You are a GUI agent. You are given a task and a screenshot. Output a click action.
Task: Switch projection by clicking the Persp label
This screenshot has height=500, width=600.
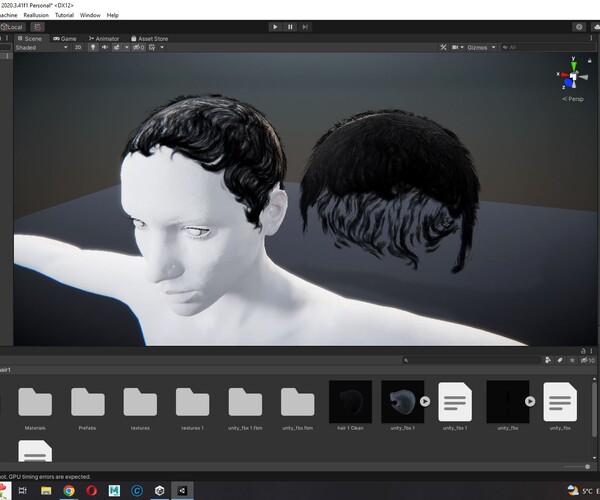573,99
